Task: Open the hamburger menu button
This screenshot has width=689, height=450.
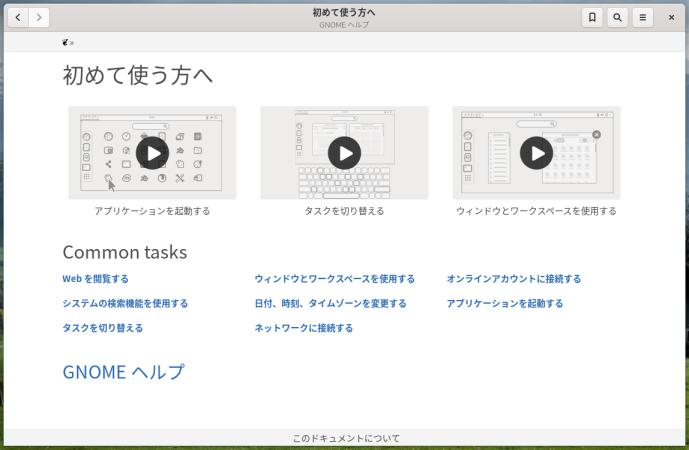Action: (x=642, y=17)
